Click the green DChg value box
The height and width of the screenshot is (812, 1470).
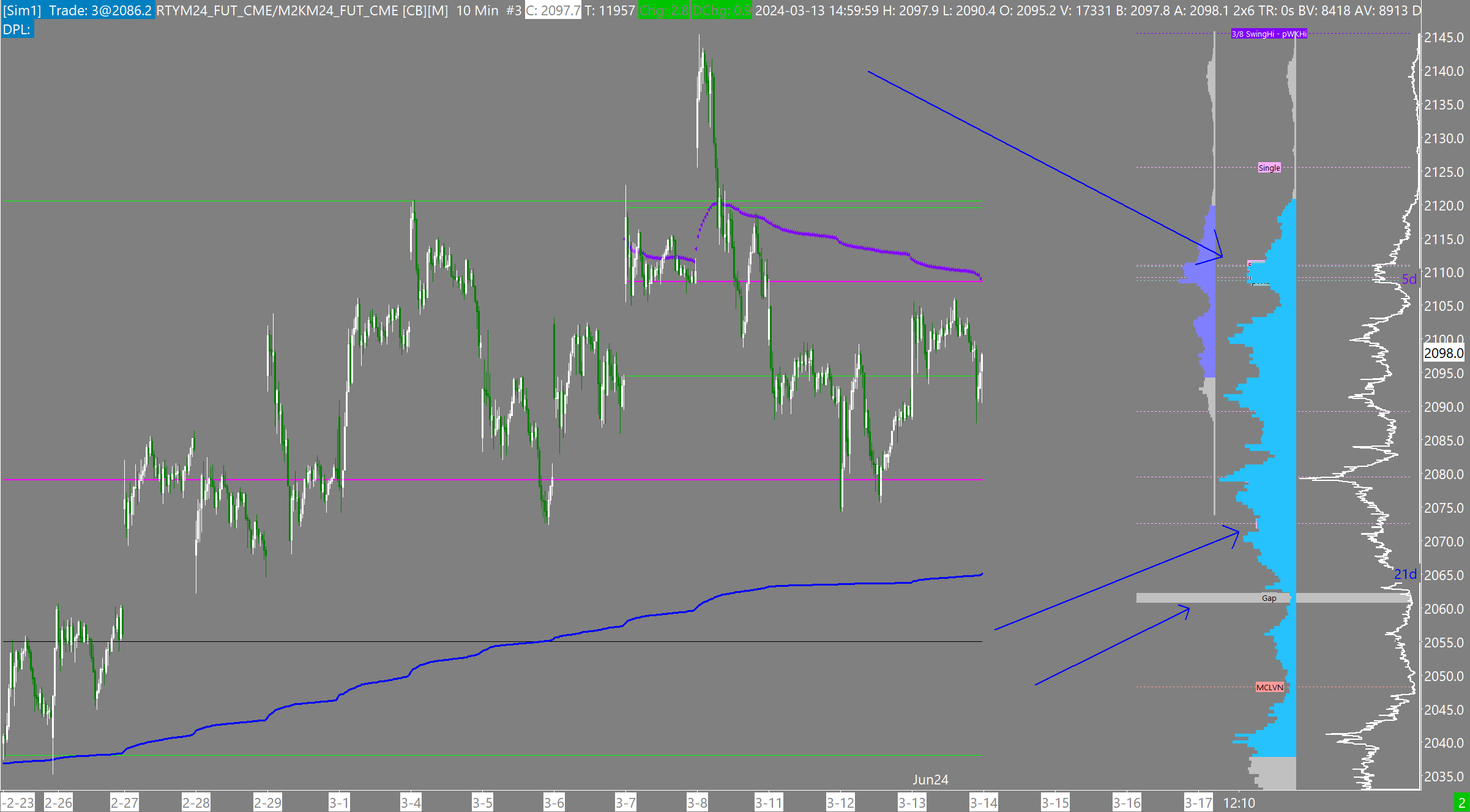tap(722, 10)
